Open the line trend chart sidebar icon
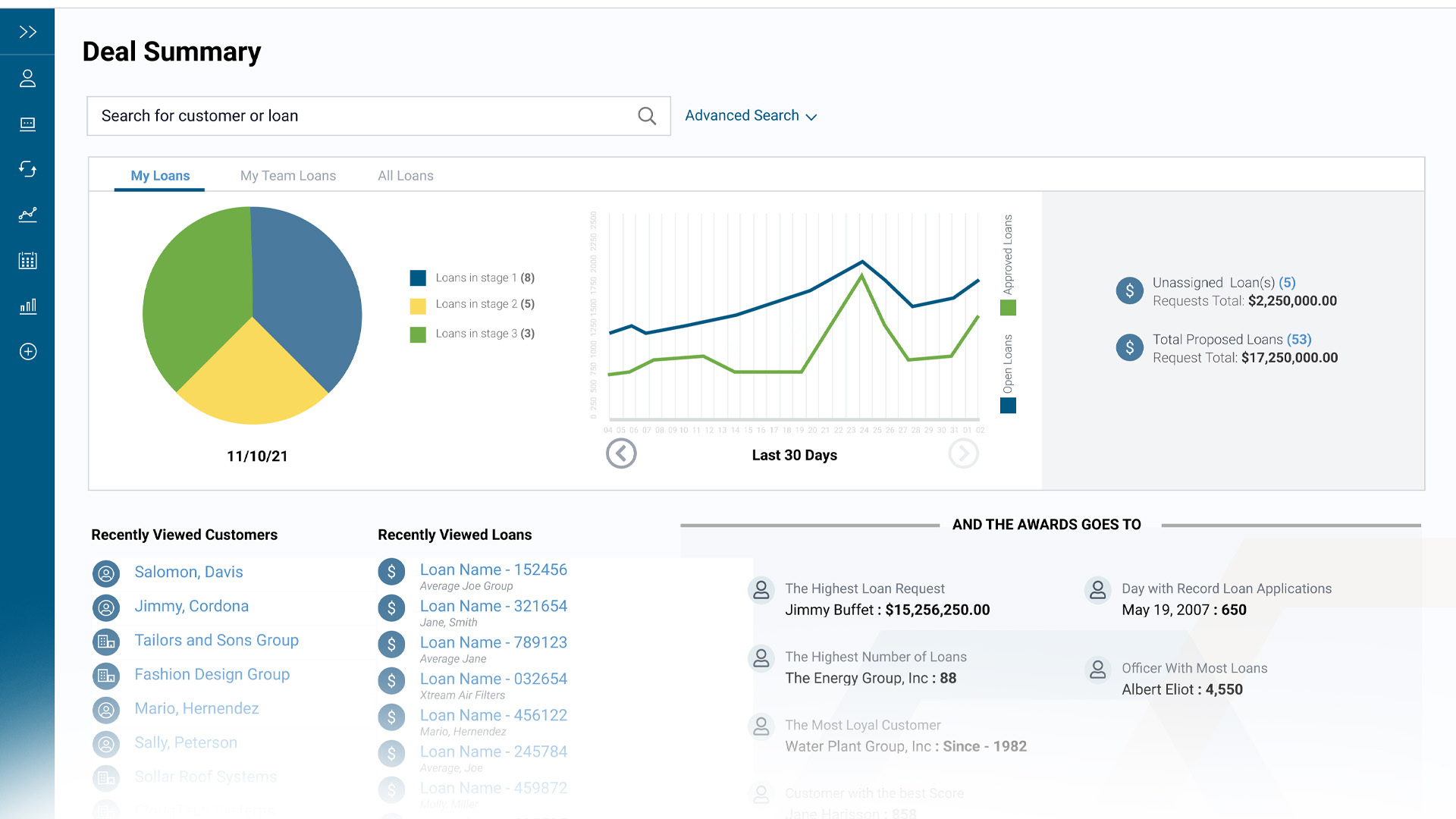The width and height of the screenshot is (1456, 819). 27,215
